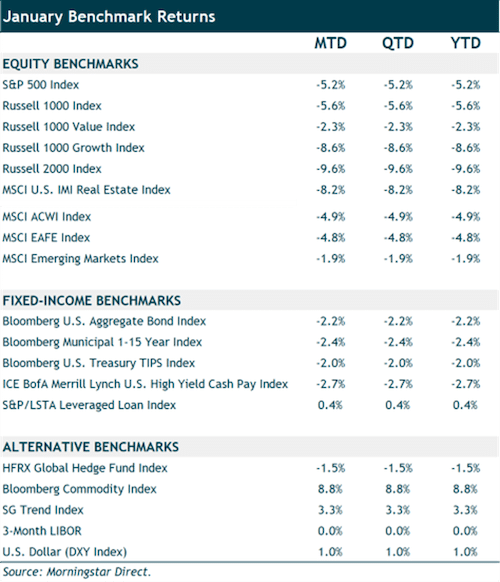Select the MTD column header
The height and width of the screenshot is (582, 500).
tap(330, 43)
